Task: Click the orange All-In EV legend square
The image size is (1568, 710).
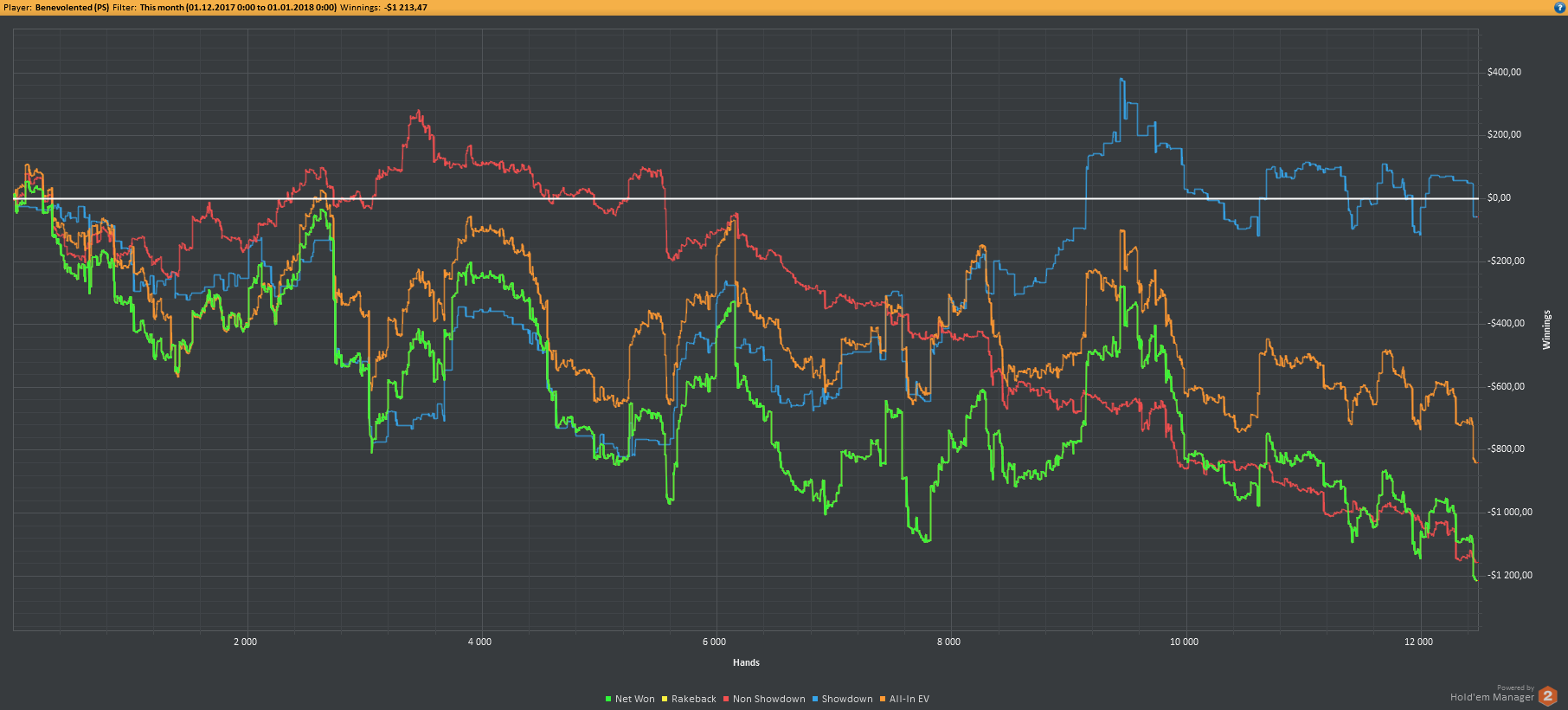Action: (x=883, y=699)
